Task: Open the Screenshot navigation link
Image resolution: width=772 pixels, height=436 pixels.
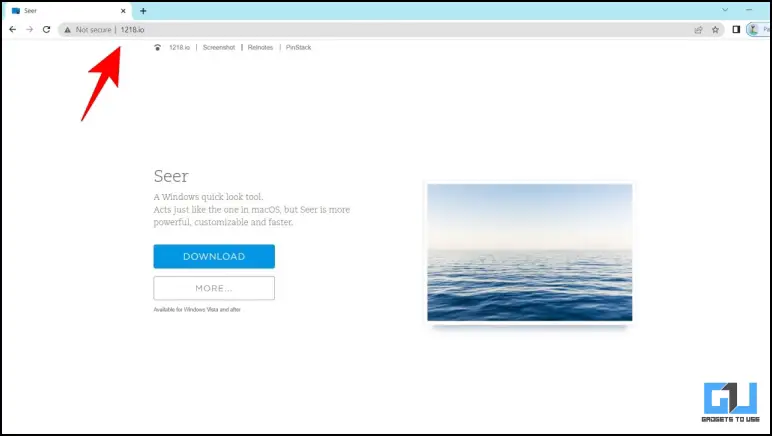Action: [219, 47]
